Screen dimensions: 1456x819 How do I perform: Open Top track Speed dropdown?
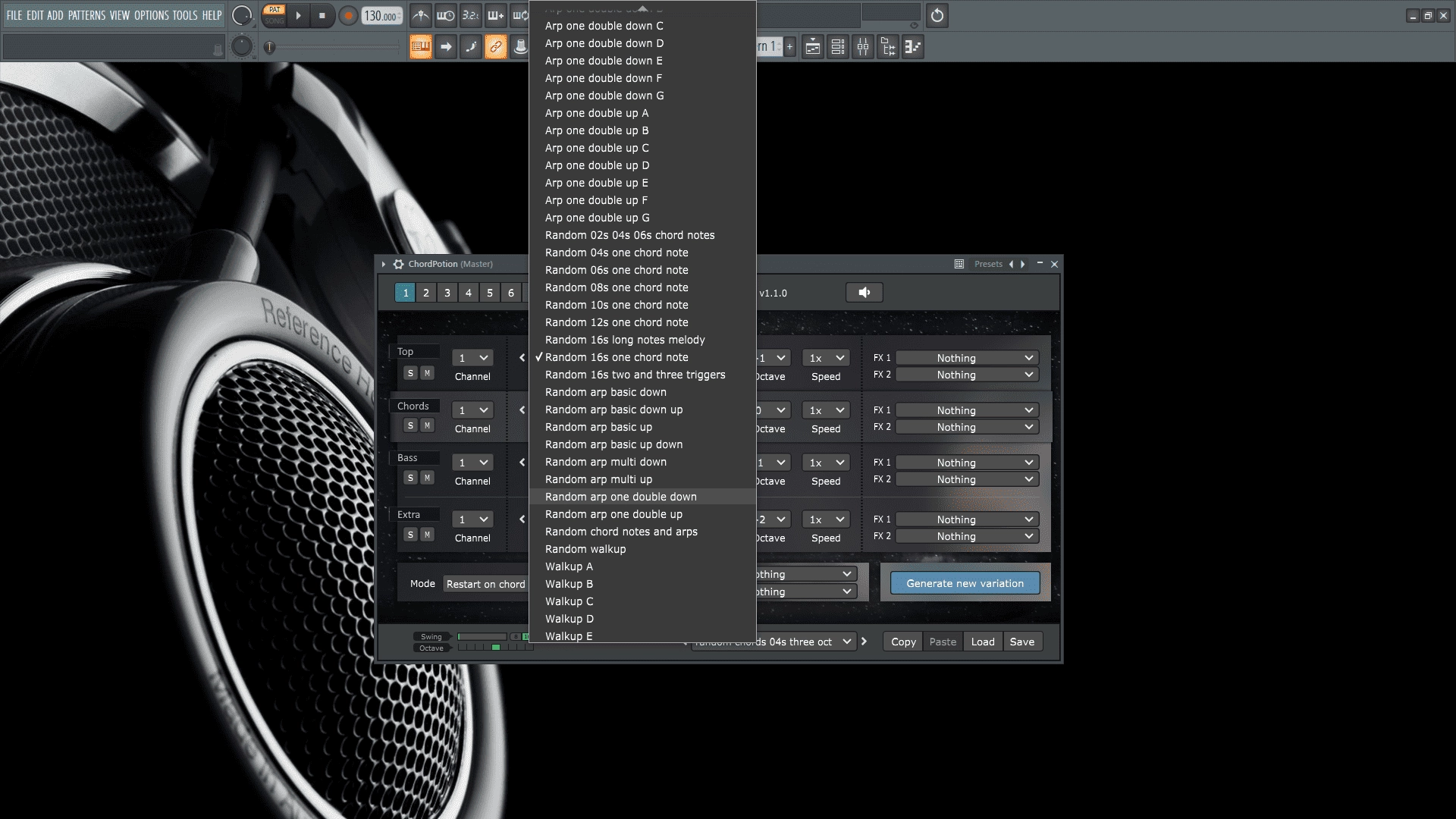(x=826, y=358)
